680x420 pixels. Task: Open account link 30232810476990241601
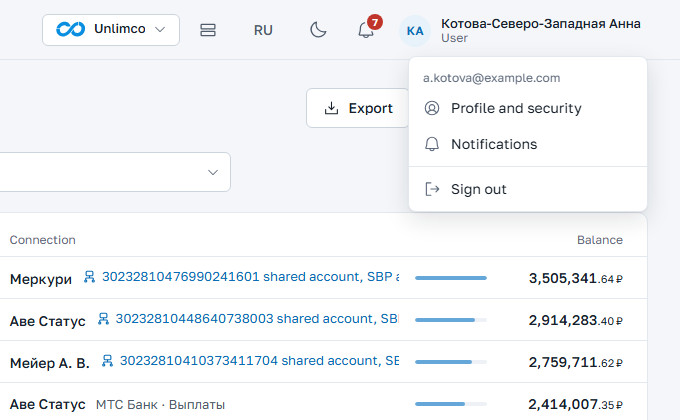click(x=250, y=276)
